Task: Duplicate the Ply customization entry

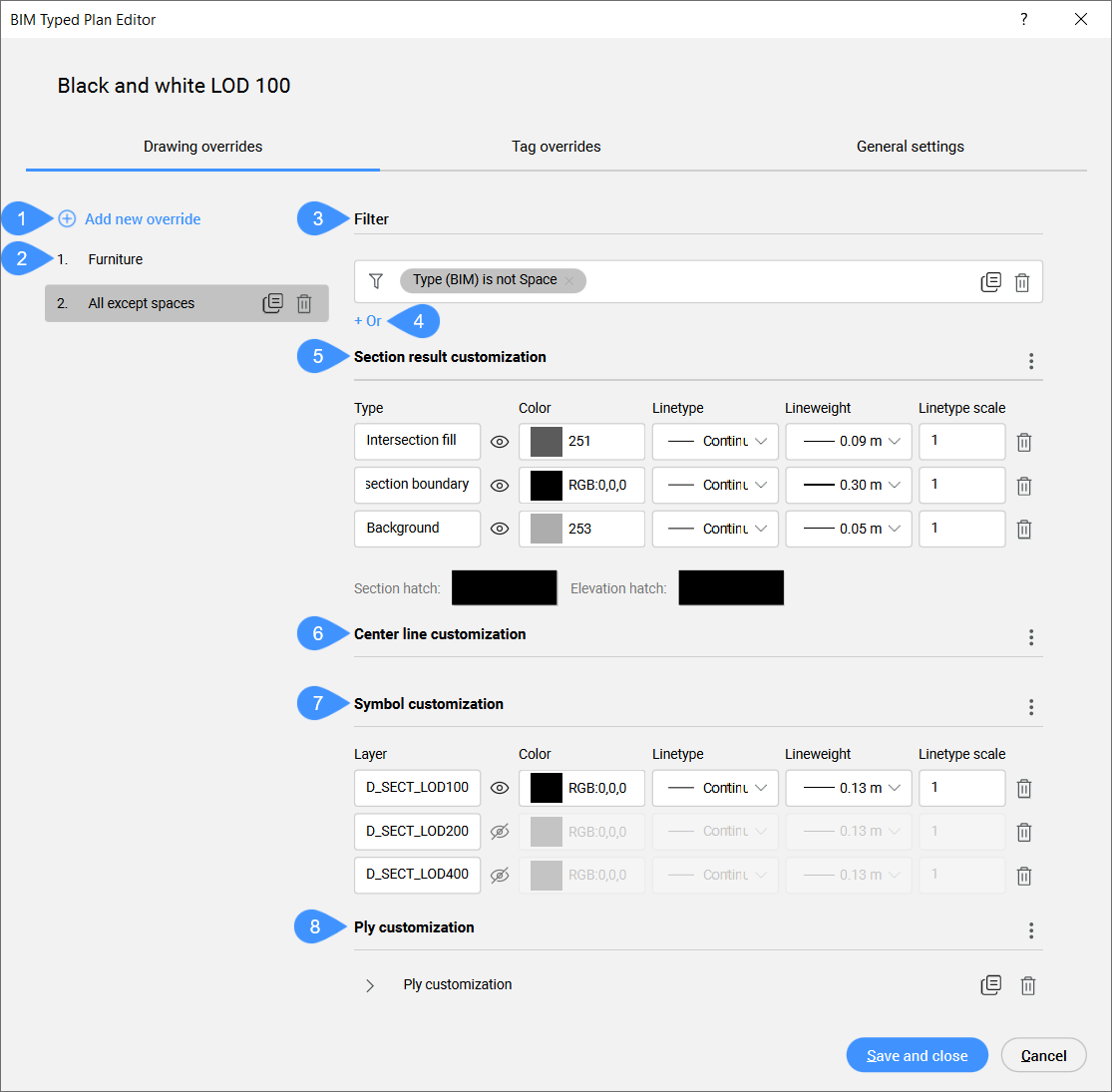Action: [x=990, y=985]
